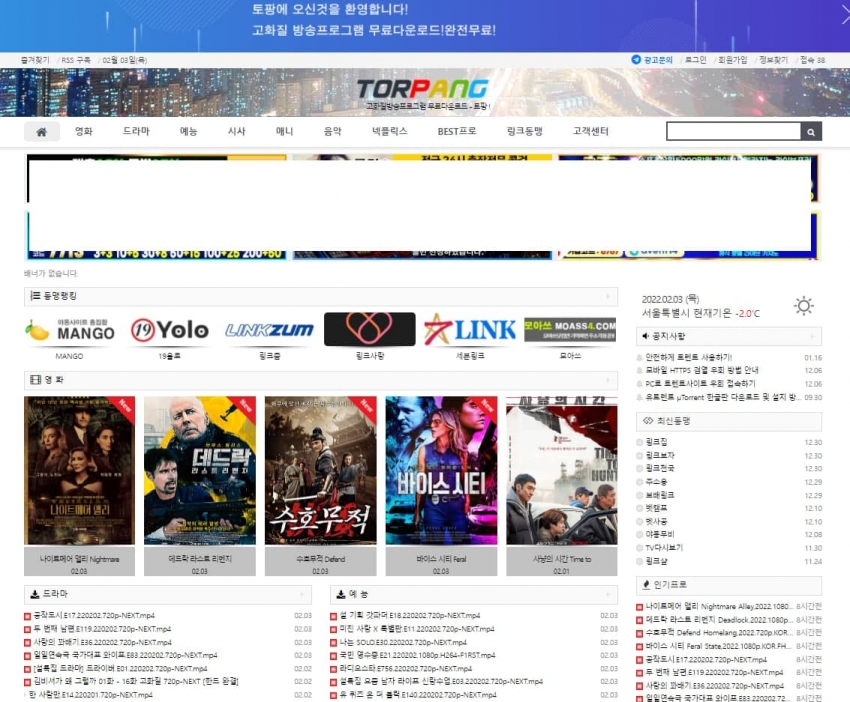Image resolution: width=850 pixels, height=702 pixels.
Task: Open the 링크동맹 menu
Action: 525,131
